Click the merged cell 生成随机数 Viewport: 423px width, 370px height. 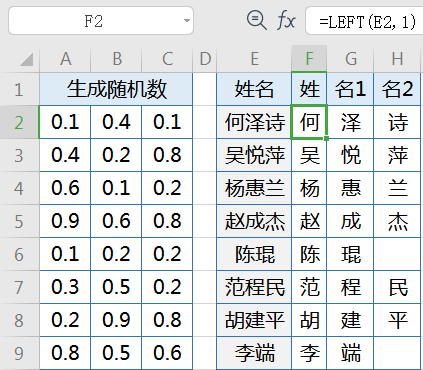coord(116,90)
